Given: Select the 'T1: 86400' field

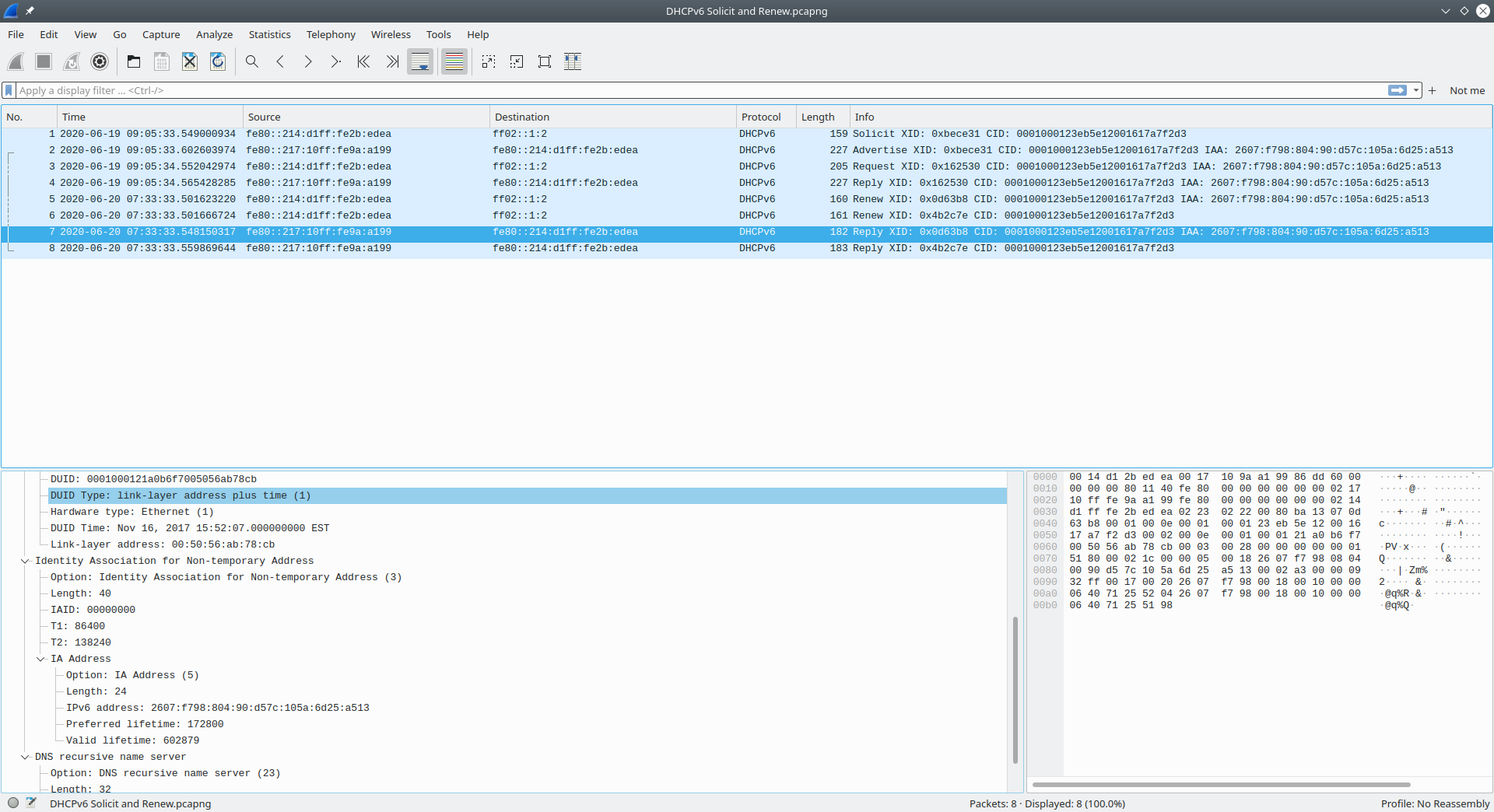Looking at the screenshot, I should coord(78,626).
